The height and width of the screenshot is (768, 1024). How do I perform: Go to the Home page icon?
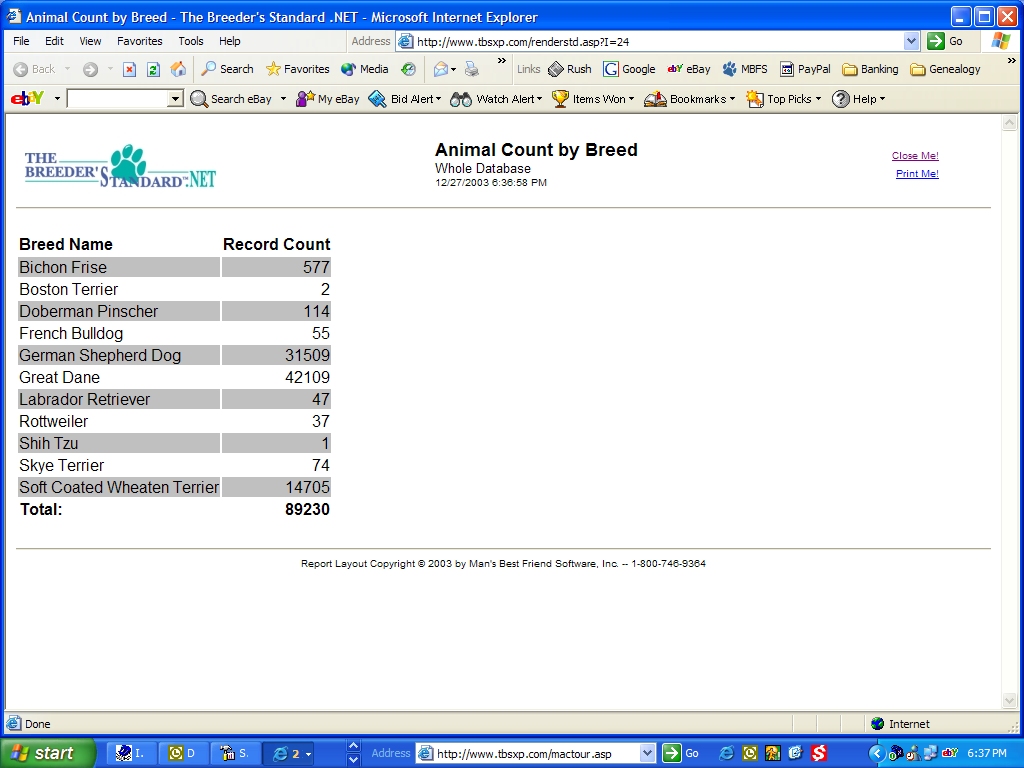point(178,69)
